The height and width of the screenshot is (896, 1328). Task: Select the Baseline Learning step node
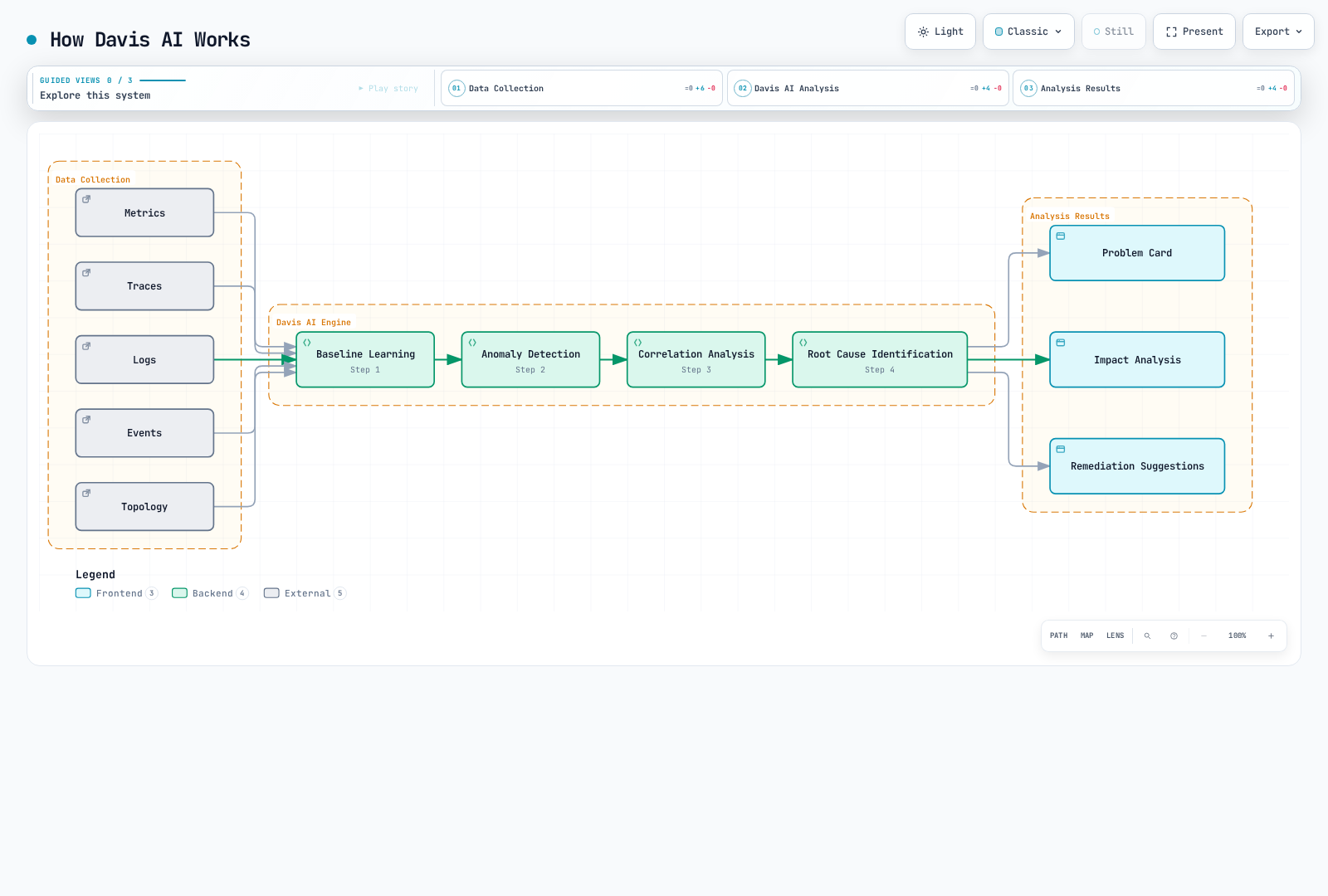365,360
